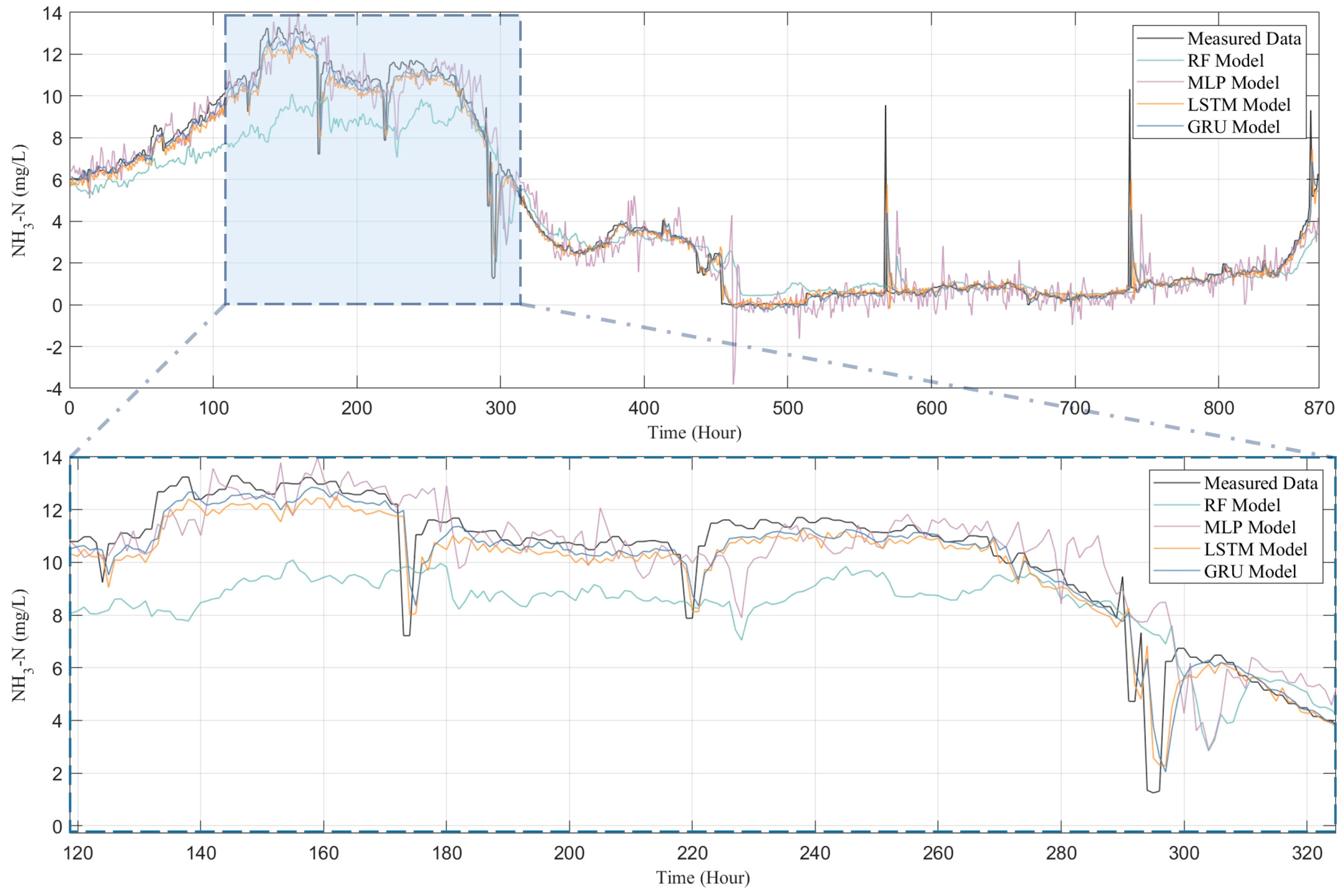
Task: Click the teal RF line swatch in bottom legend
Action: 1176,506
